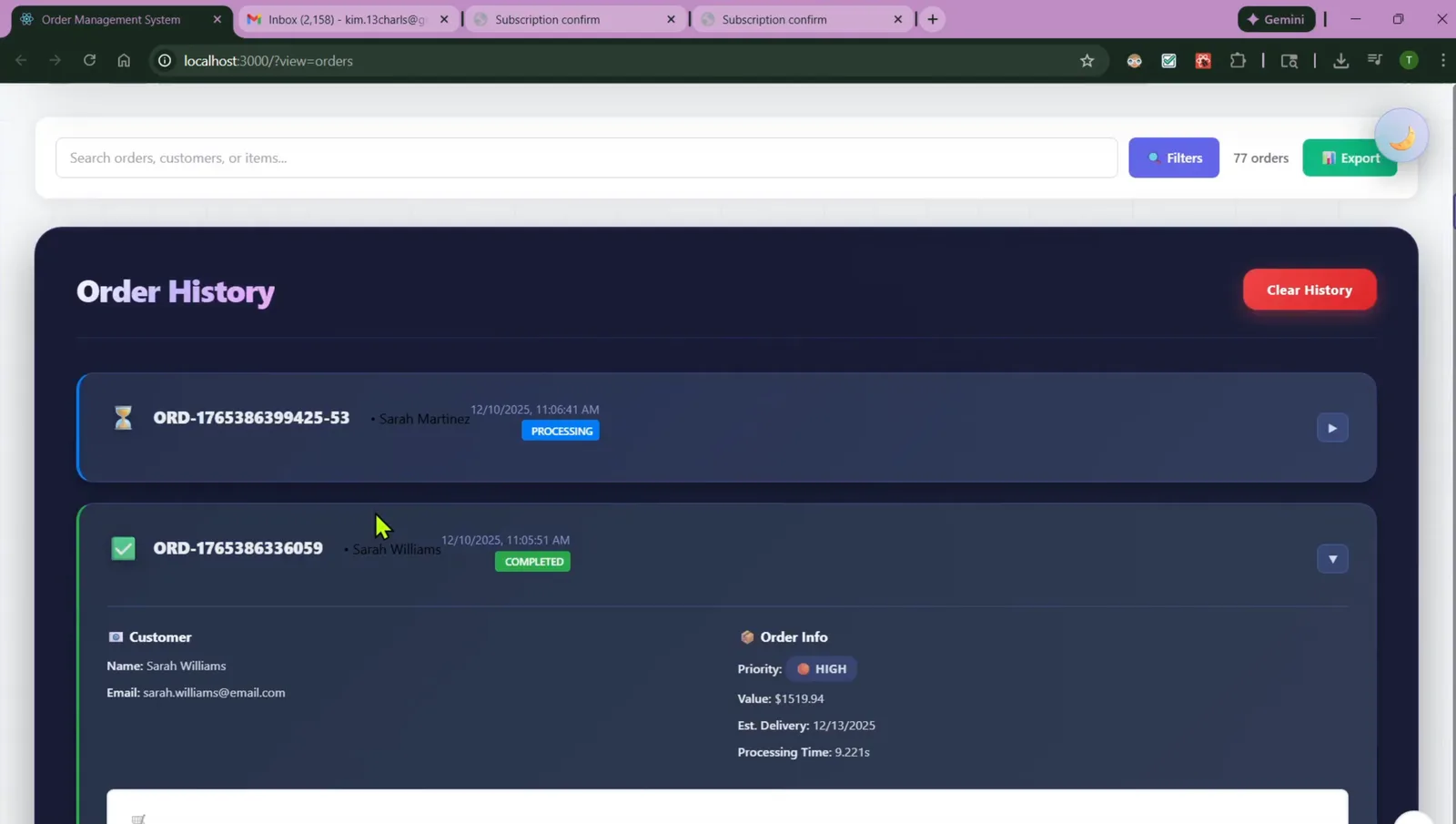Click the green checkmark extension icon

1168,60
